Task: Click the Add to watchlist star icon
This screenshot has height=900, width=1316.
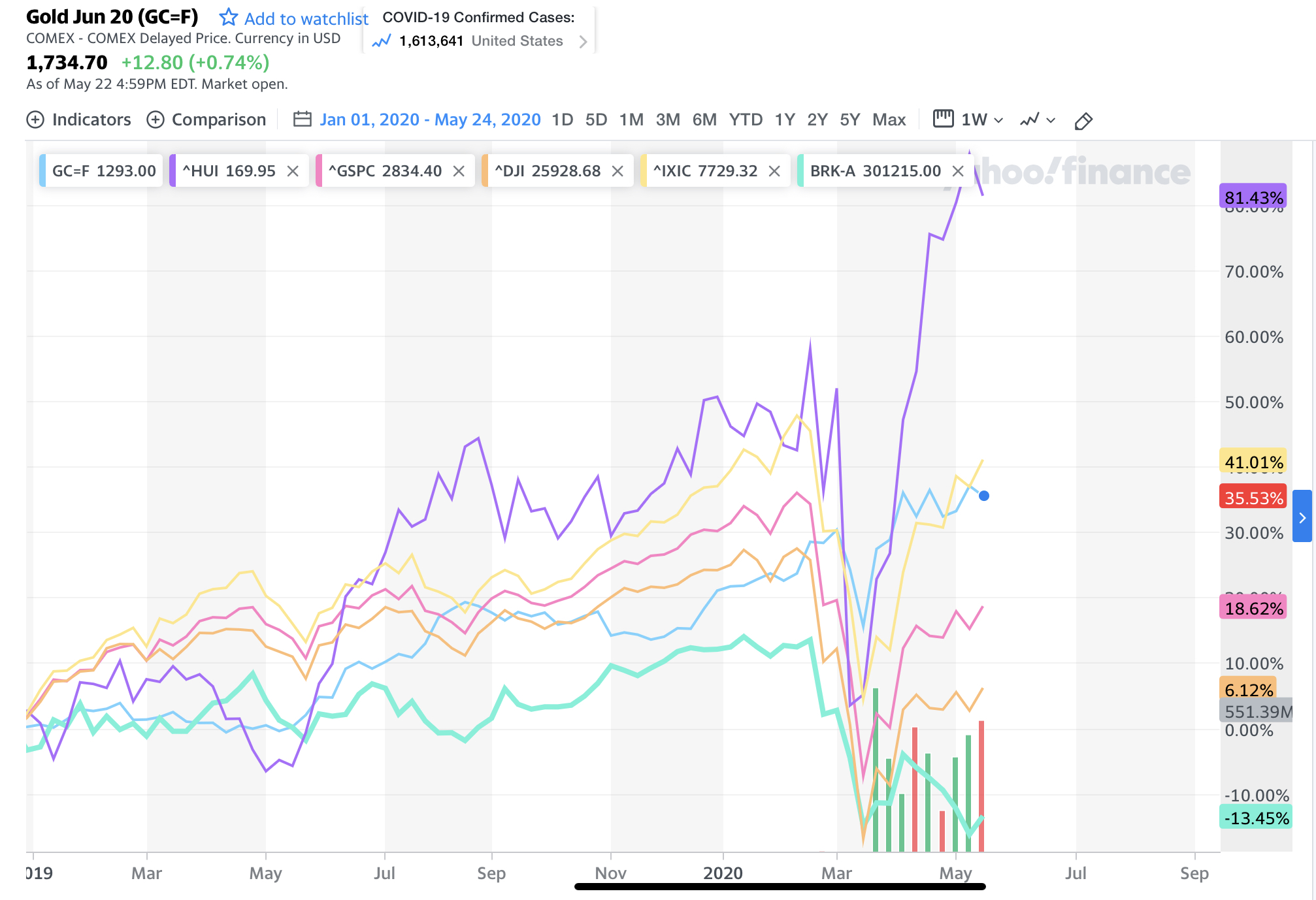Action: [x=228, y=17]
